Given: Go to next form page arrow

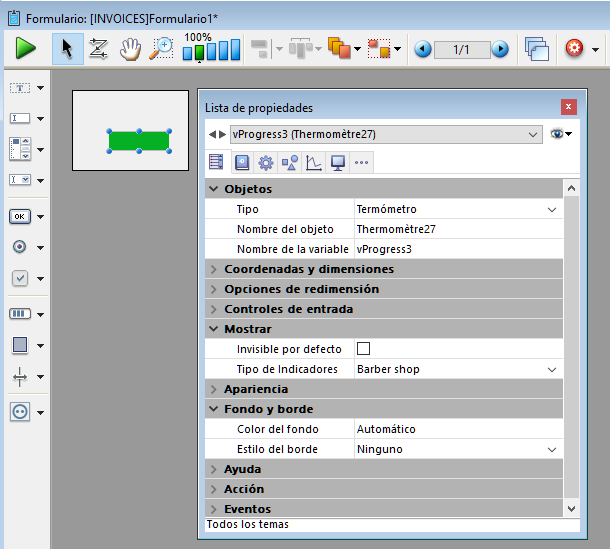Looking at the screenshot, I should (x=500, y=49).
